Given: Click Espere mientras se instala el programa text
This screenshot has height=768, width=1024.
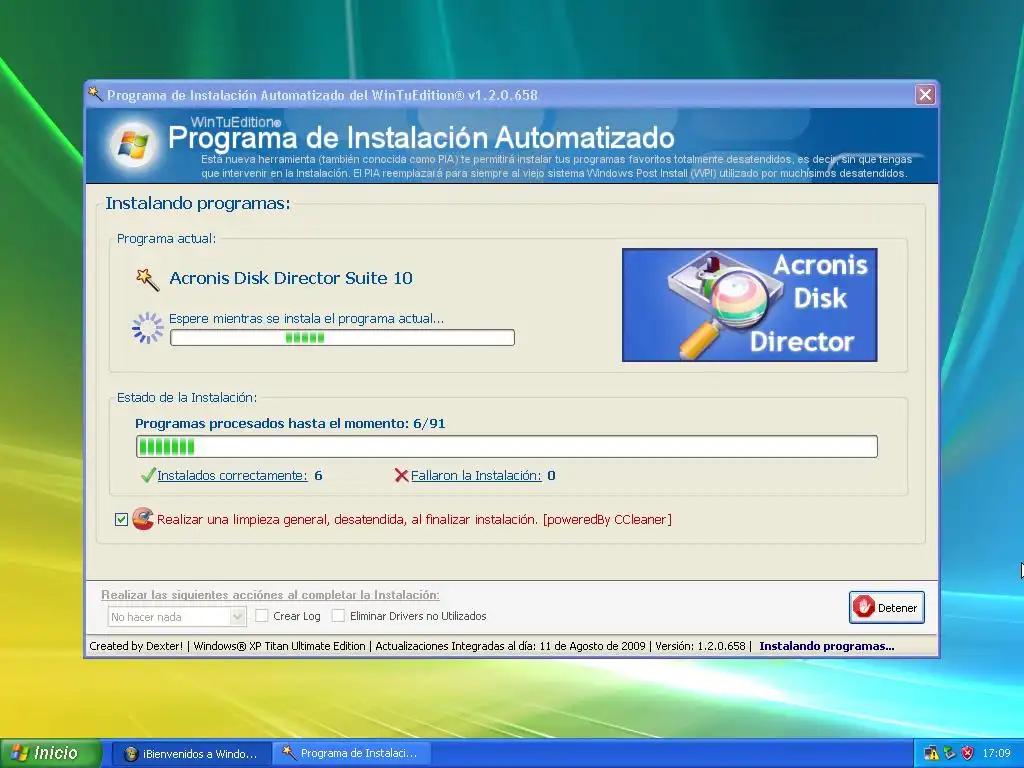Looking at the screenshot, I should [x=306, y=319].
